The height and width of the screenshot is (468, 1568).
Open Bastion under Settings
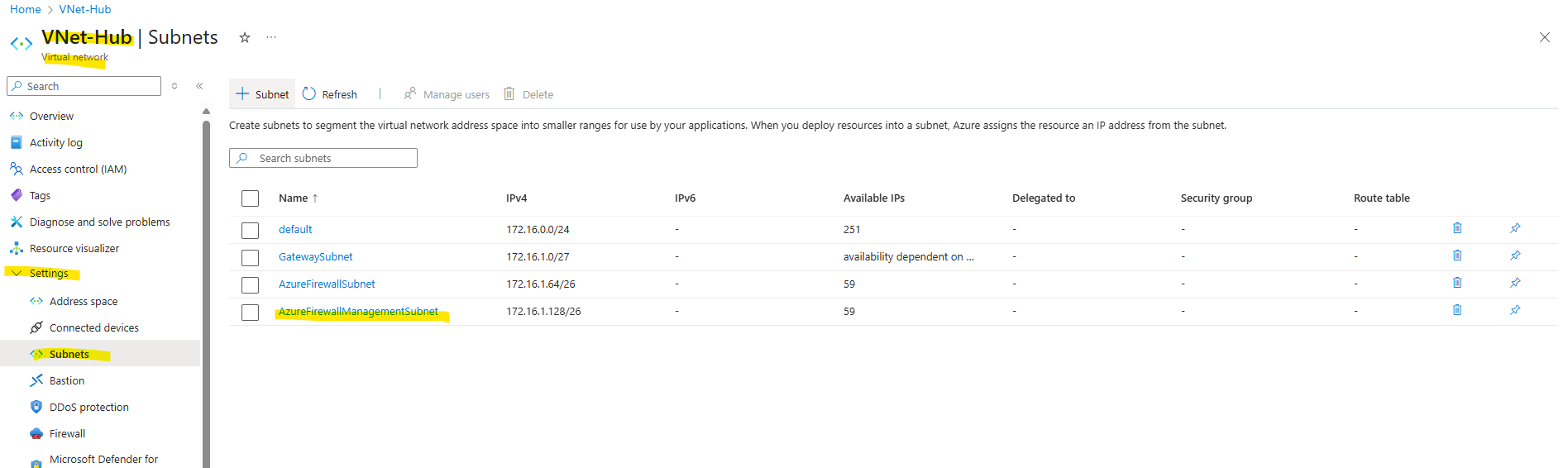(x=66, y=380)
